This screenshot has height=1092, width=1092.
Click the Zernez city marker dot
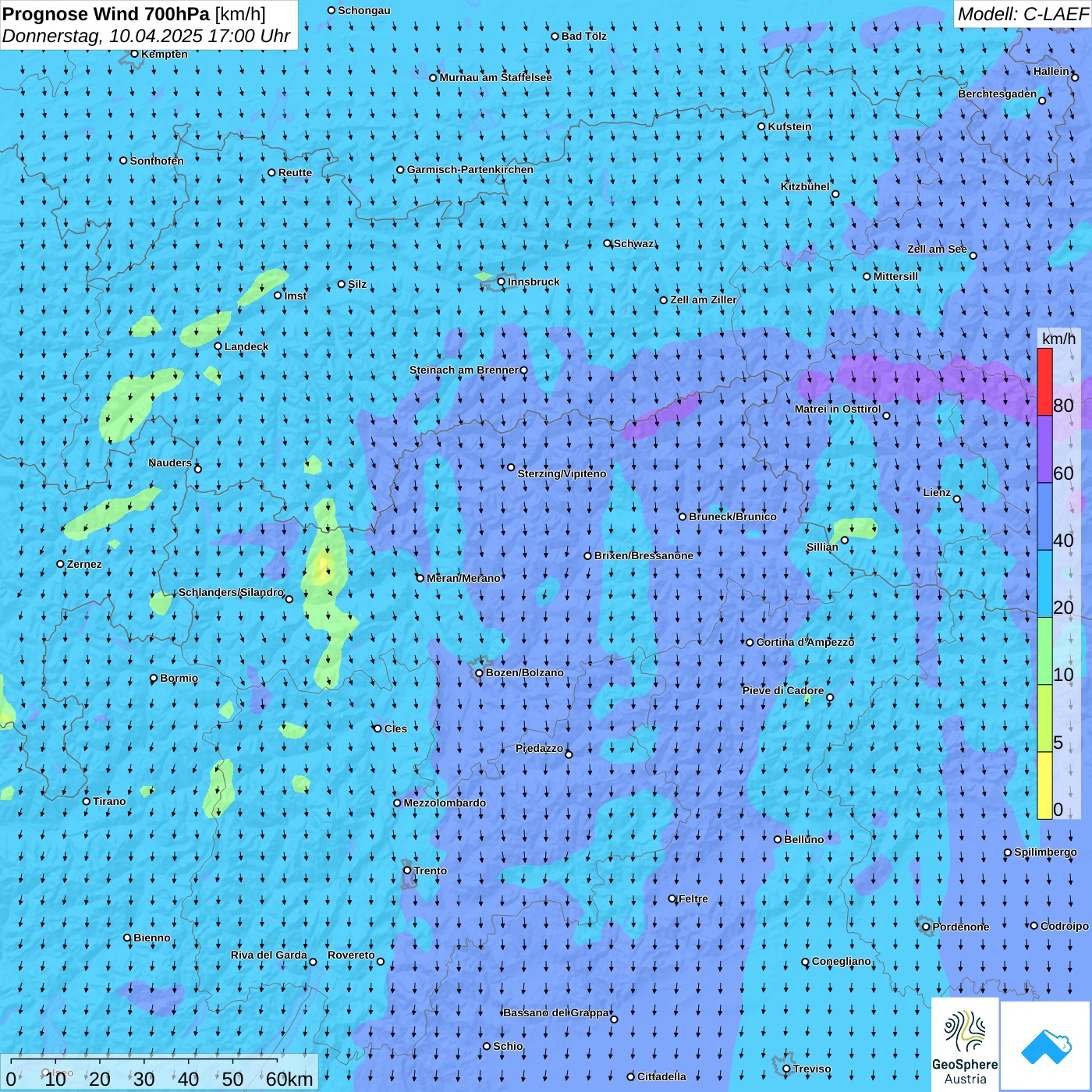point(61,564)
